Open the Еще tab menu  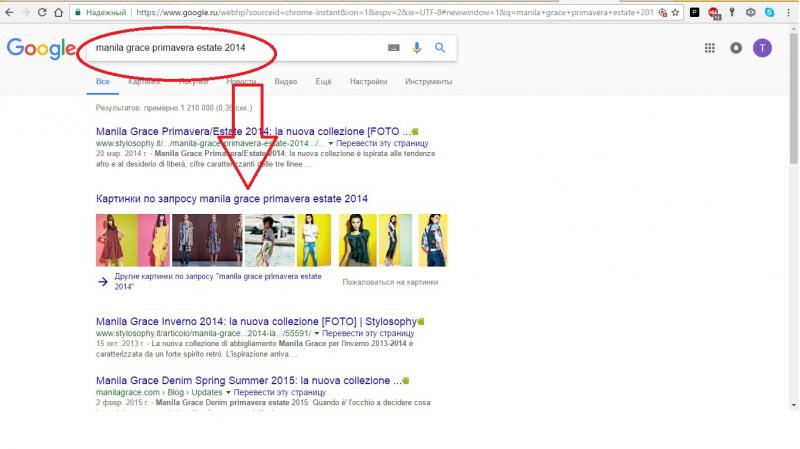point(323,82)
